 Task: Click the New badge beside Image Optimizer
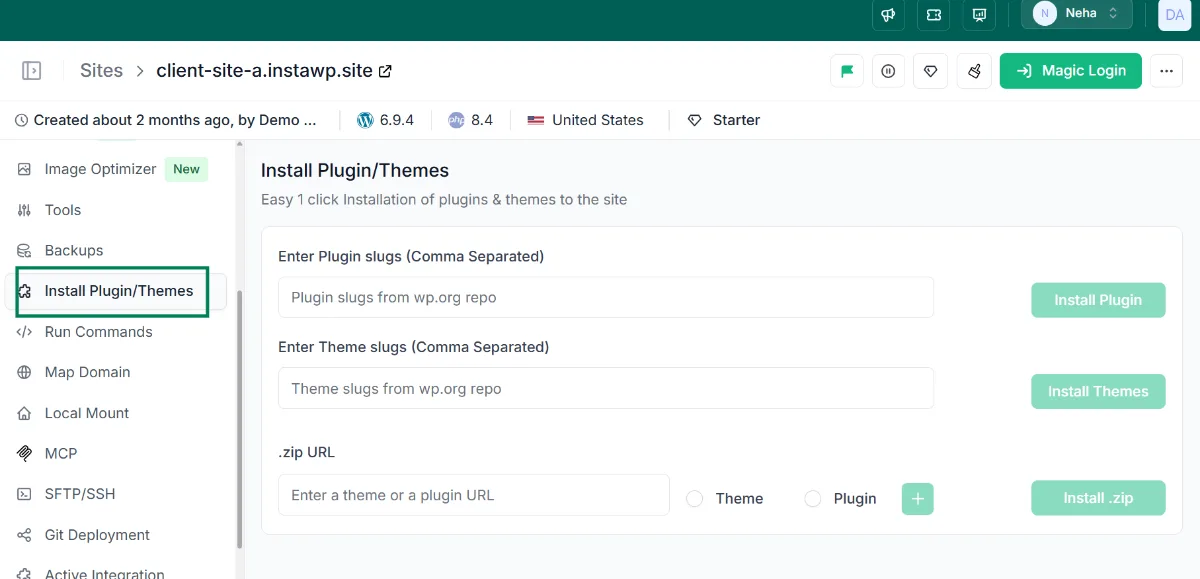187,169
